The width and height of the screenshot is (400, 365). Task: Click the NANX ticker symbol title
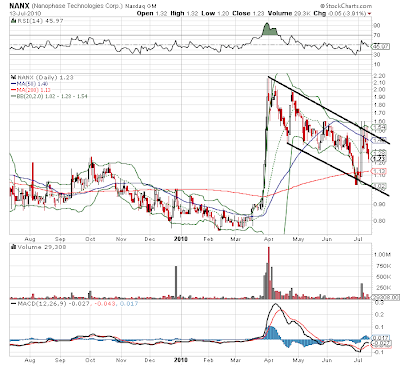18,6
